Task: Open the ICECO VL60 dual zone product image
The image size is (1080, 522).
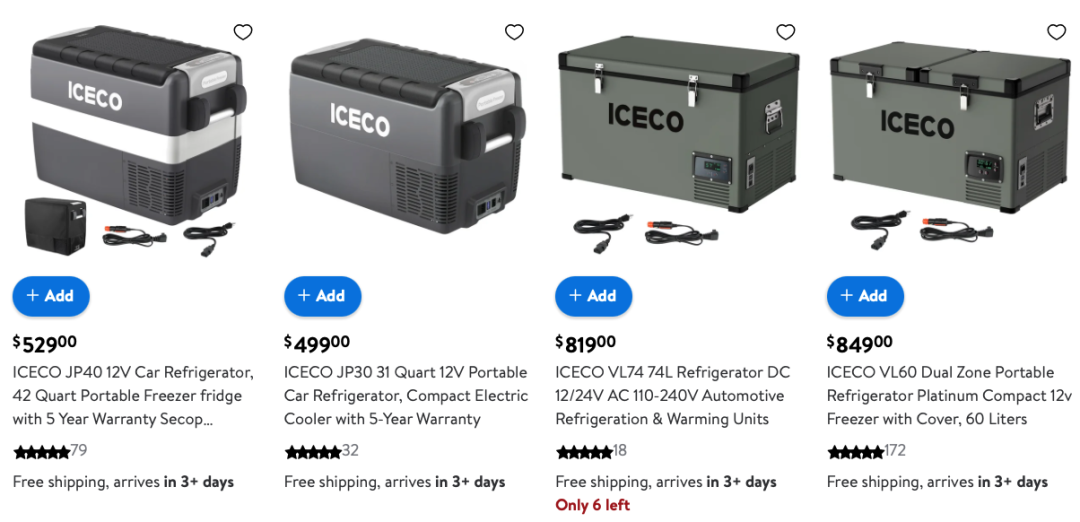Action: 949,140
